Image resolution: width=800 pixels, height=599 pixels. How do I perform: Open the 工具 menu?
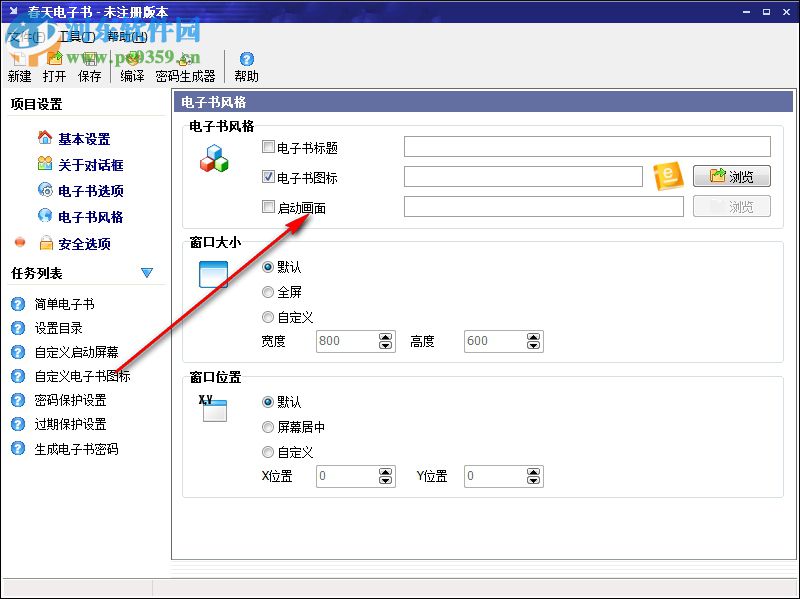coord(75,35)
